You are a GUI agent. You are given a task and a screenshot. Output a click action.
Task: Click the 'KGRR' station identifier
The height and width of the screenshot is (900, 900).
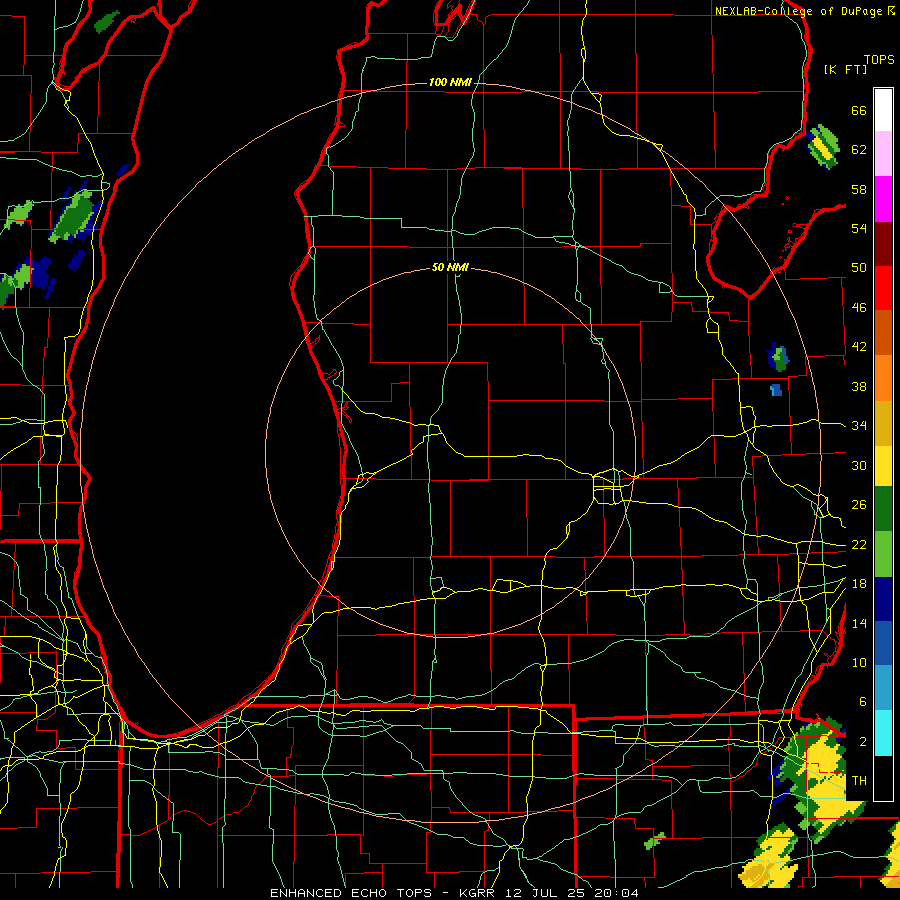tap(476, 893)
